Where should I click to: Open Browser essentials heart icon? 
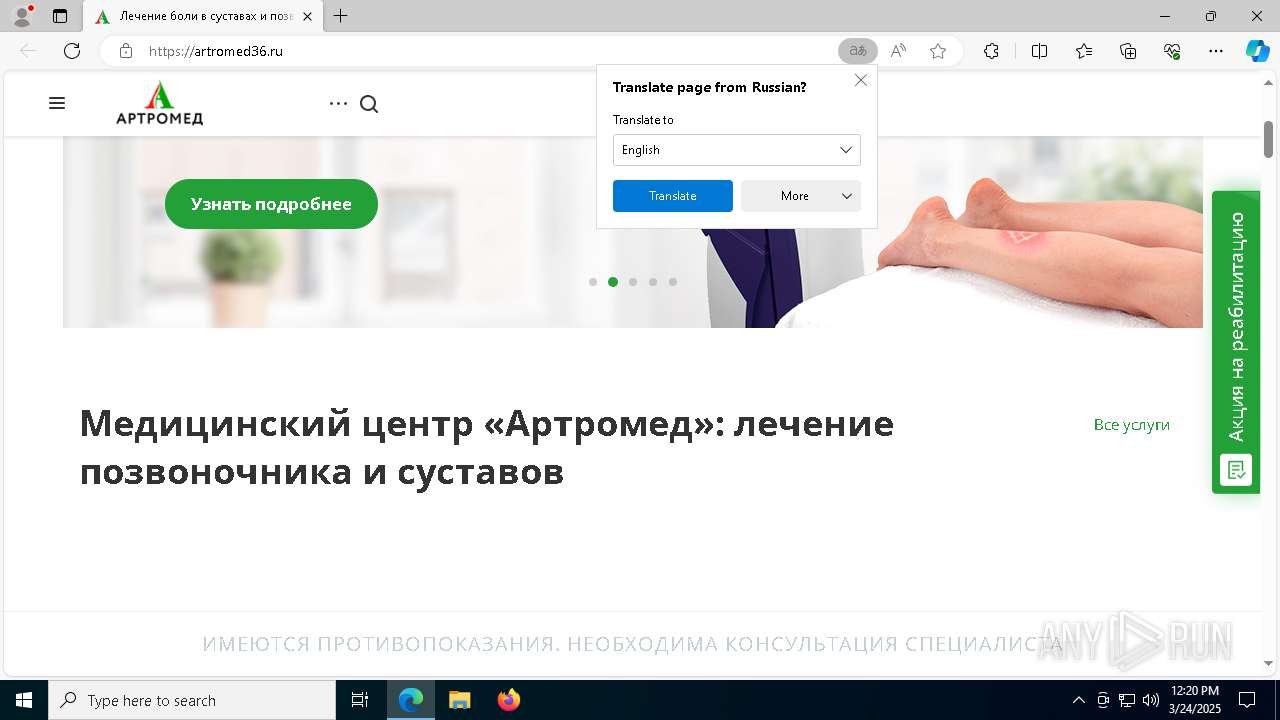pos(1172,51)
